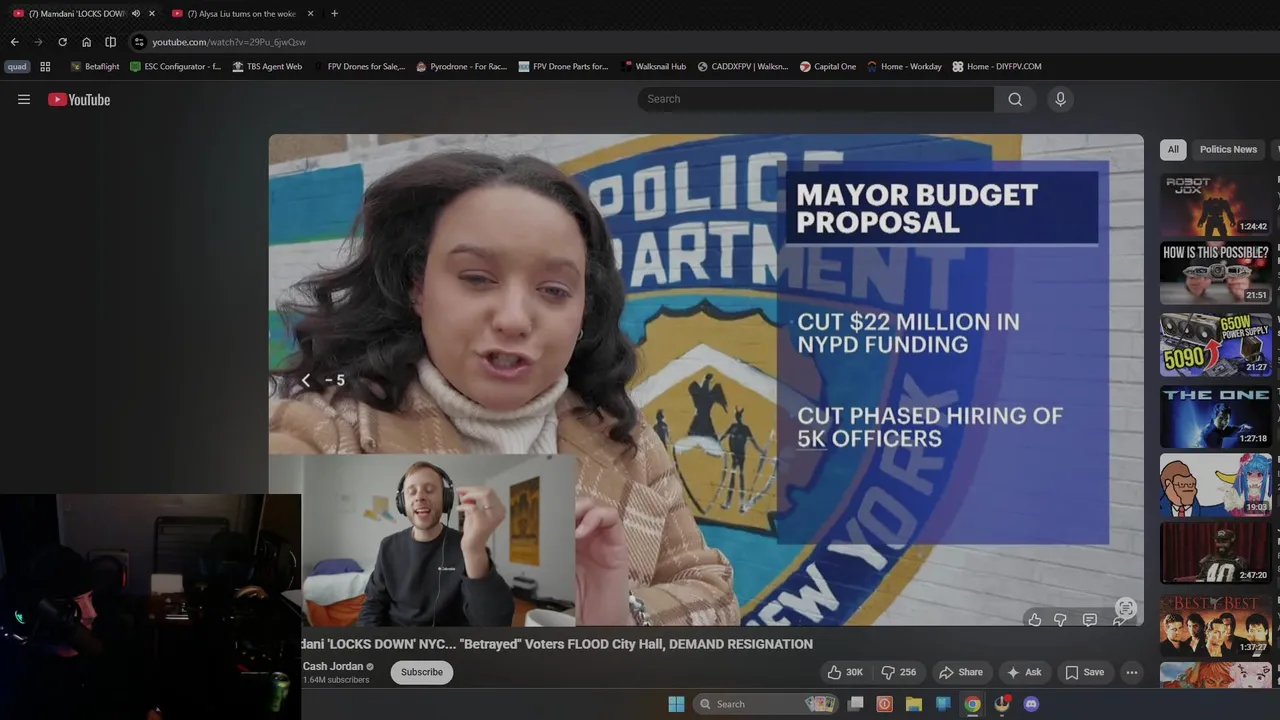Click the share arrow overlay in the player
The image size is (1280, 720).
click(1118, 621)
